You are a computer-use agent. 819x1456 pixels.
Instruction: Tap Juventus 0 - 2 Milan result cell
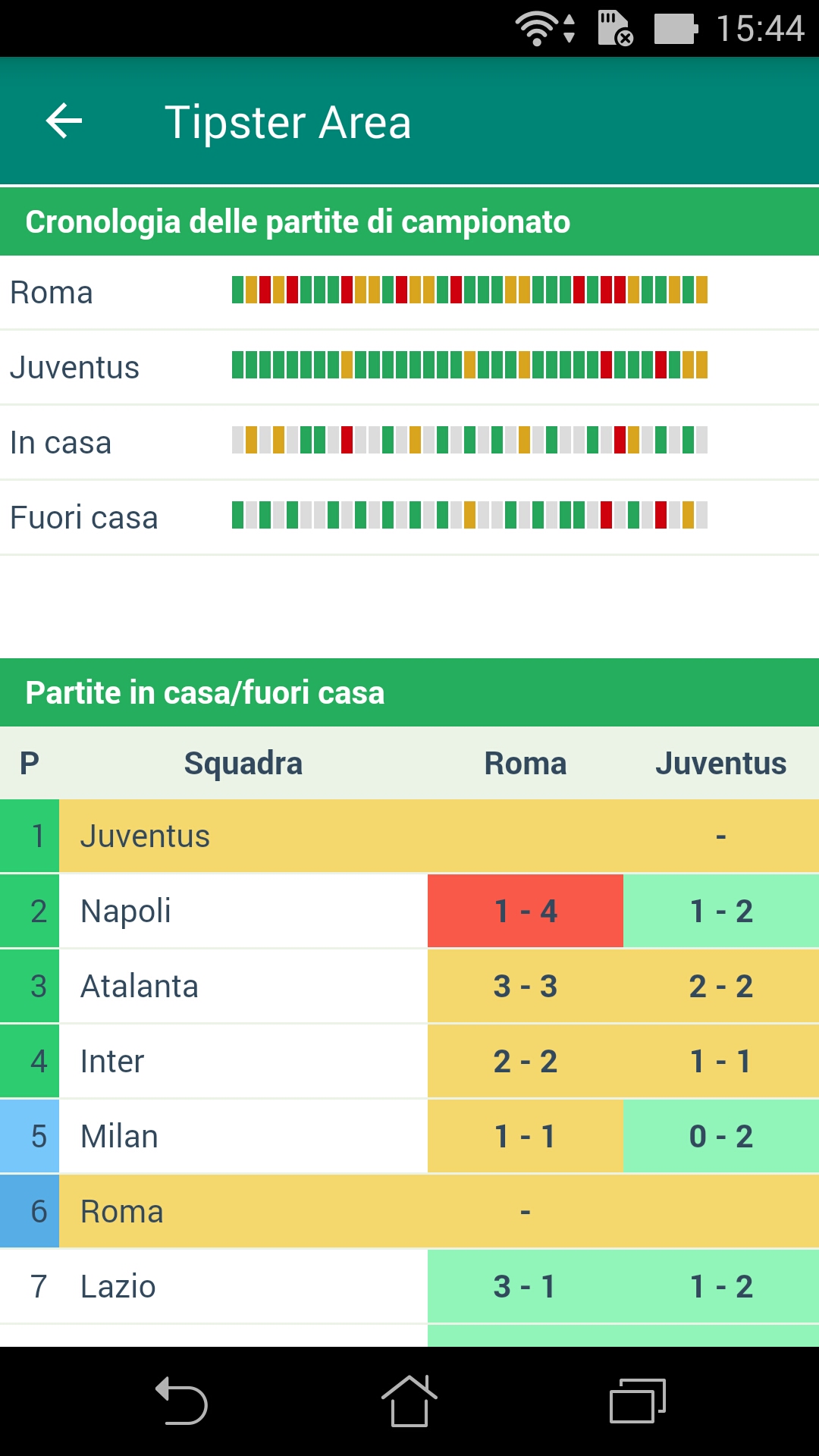pyautogui.click(x=721, y=1136)
